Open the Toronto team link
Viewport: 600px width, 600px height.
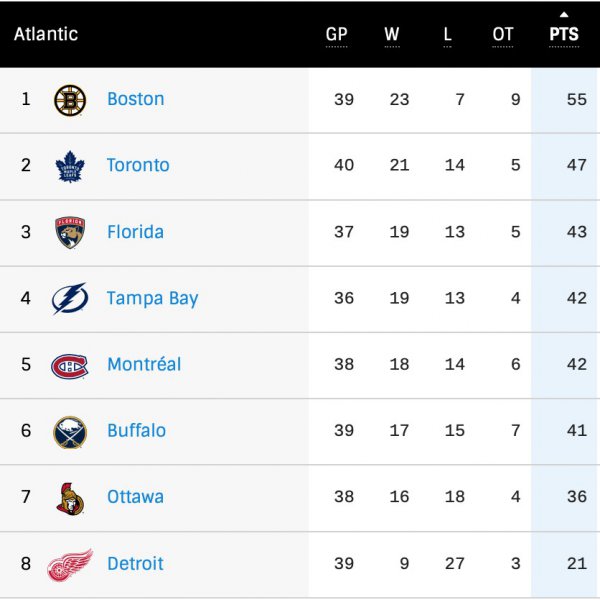pos(138,165)
